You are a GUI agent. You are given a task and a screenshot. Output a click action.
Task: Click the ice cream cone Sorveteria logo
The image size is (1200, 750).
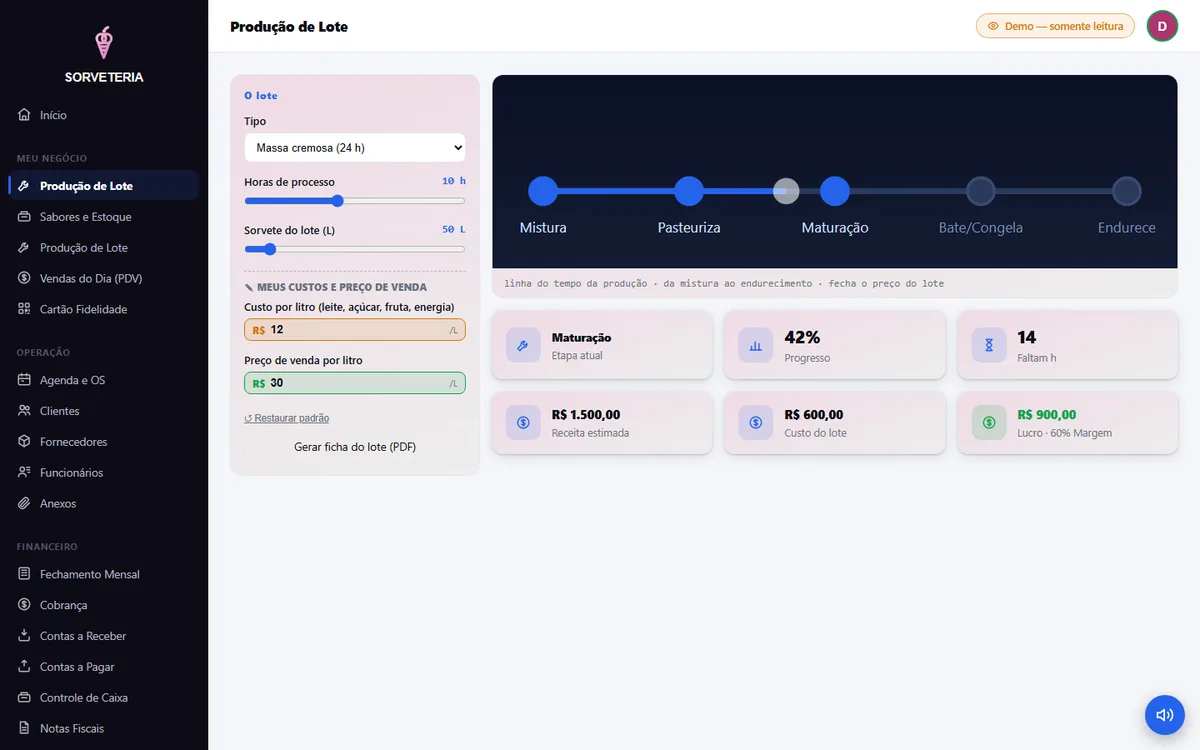click(x=104, y=42)
